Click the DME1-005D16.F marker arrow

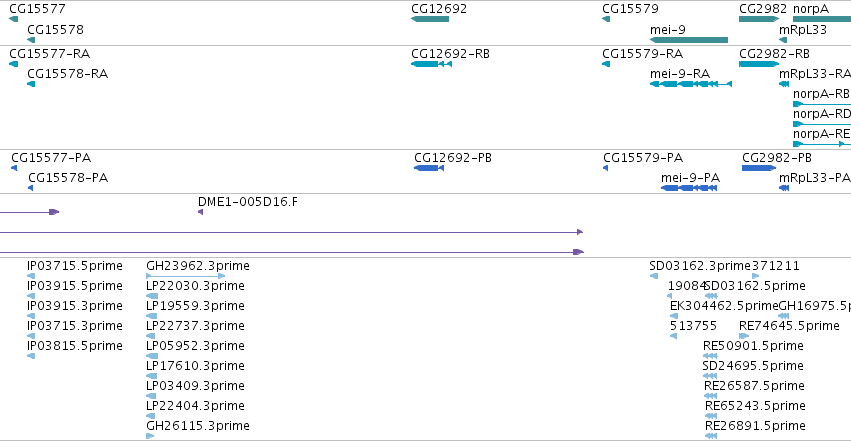click(201, 212)
